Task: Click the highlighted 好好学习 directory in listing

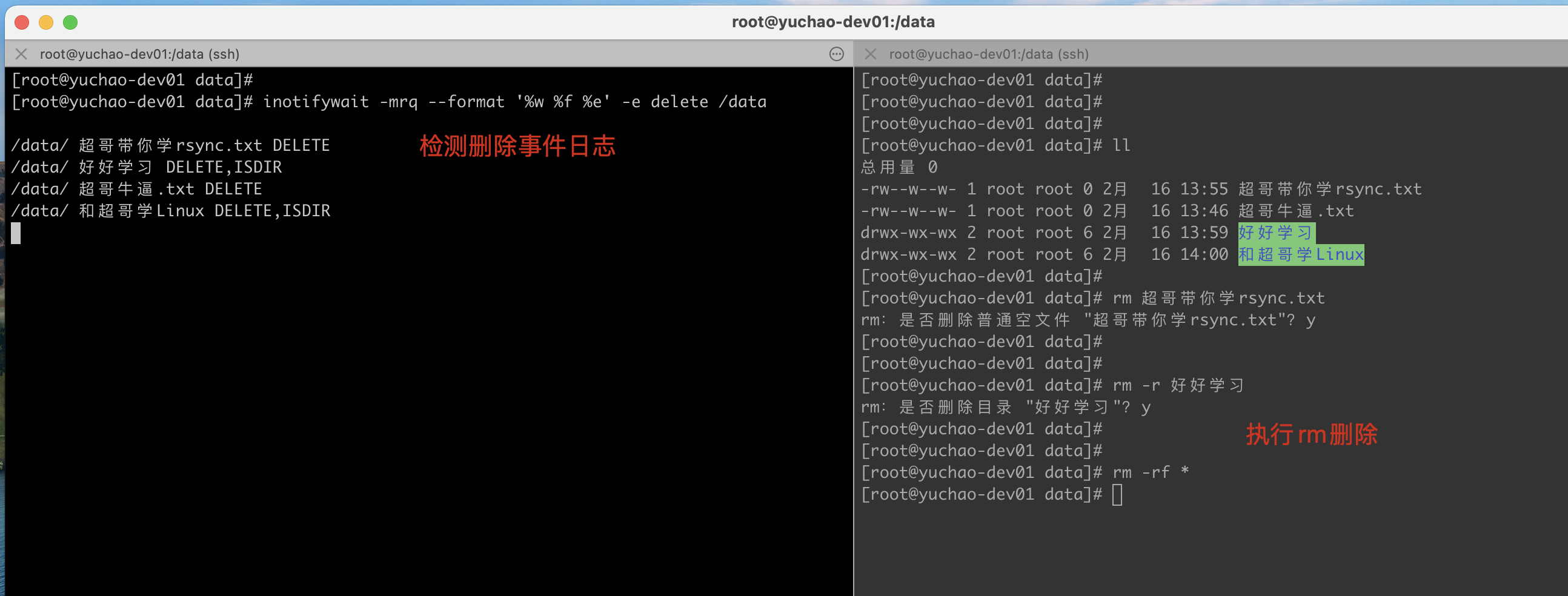Action: pos(1276,233)
